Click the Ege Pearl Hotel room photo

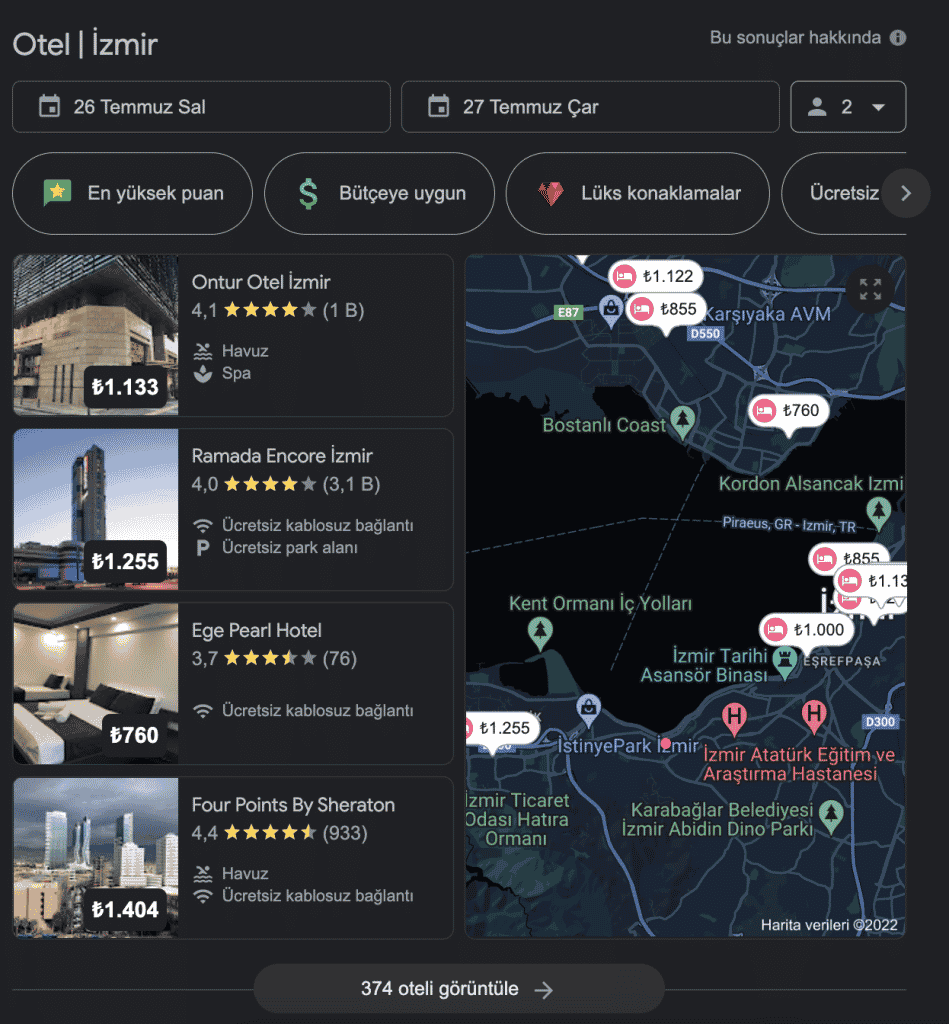[x=95, y=683]
